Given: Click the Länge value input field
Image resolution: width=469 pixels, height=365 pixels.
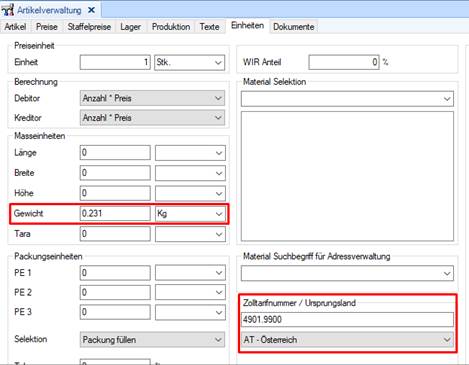Looking at the screenshot, I should (115, 153).
